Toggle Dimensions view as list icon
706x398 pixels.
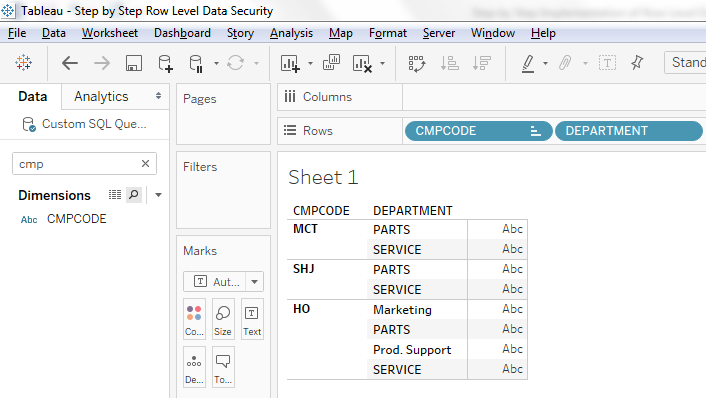point(115,194)
